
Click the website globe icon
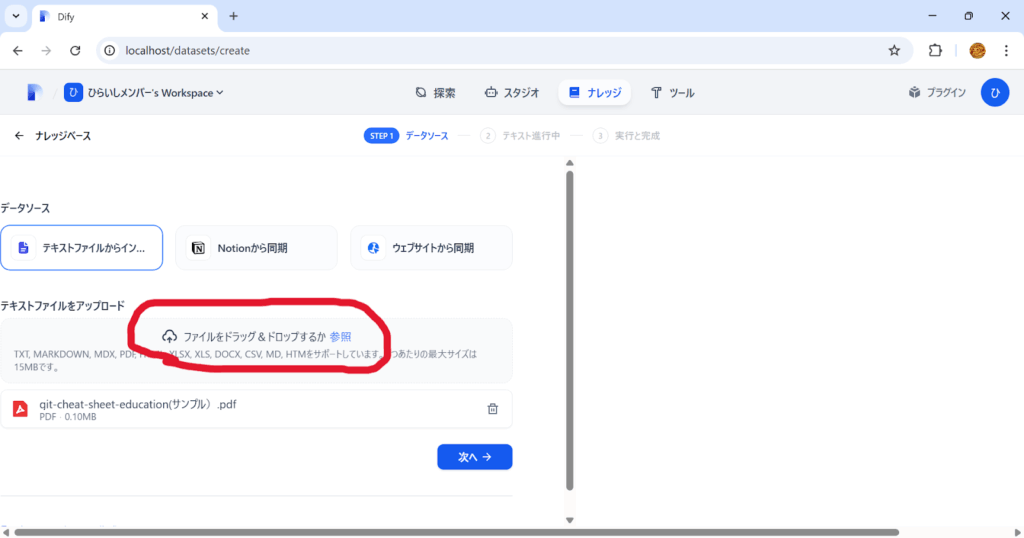373,248
